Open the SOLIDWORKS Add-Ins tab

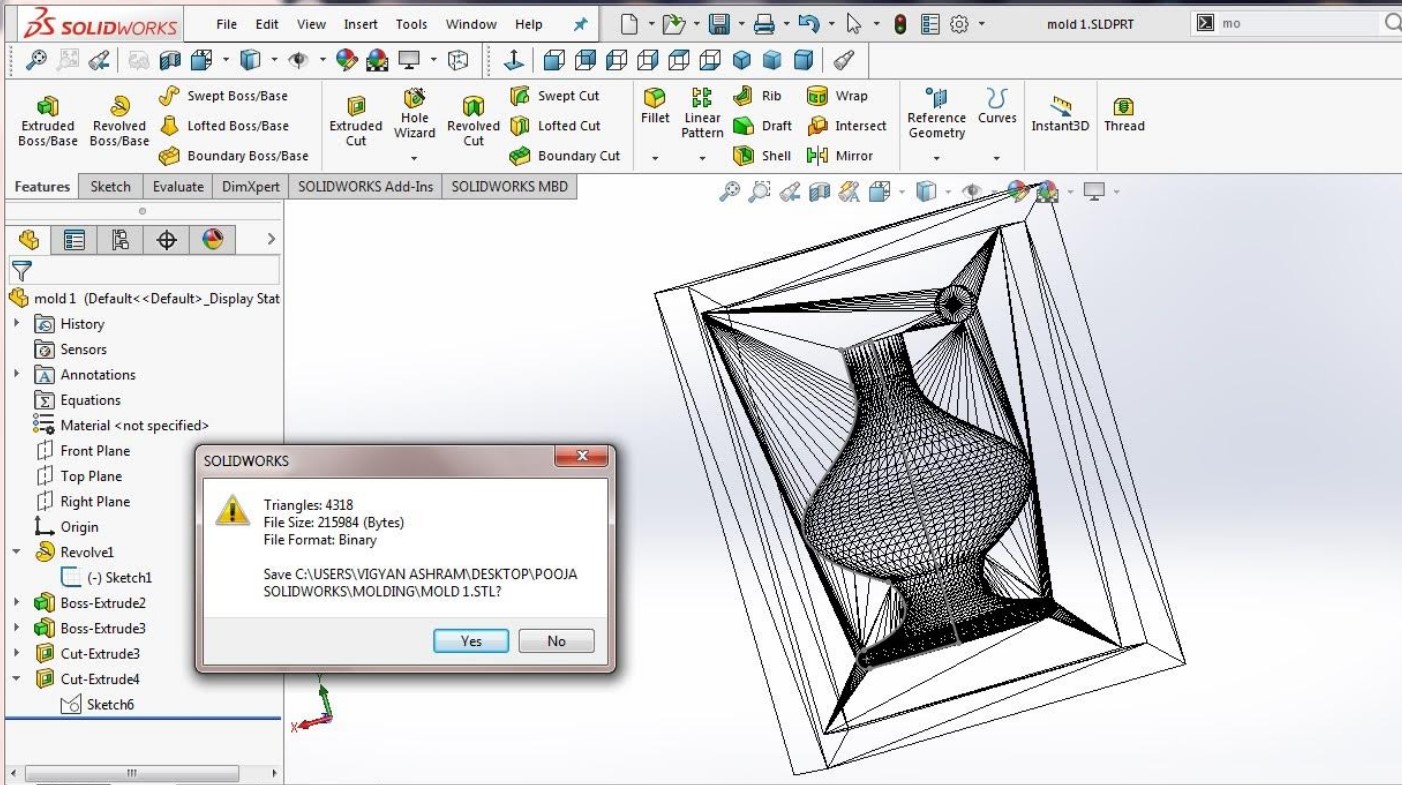click(x=366, y=186)
